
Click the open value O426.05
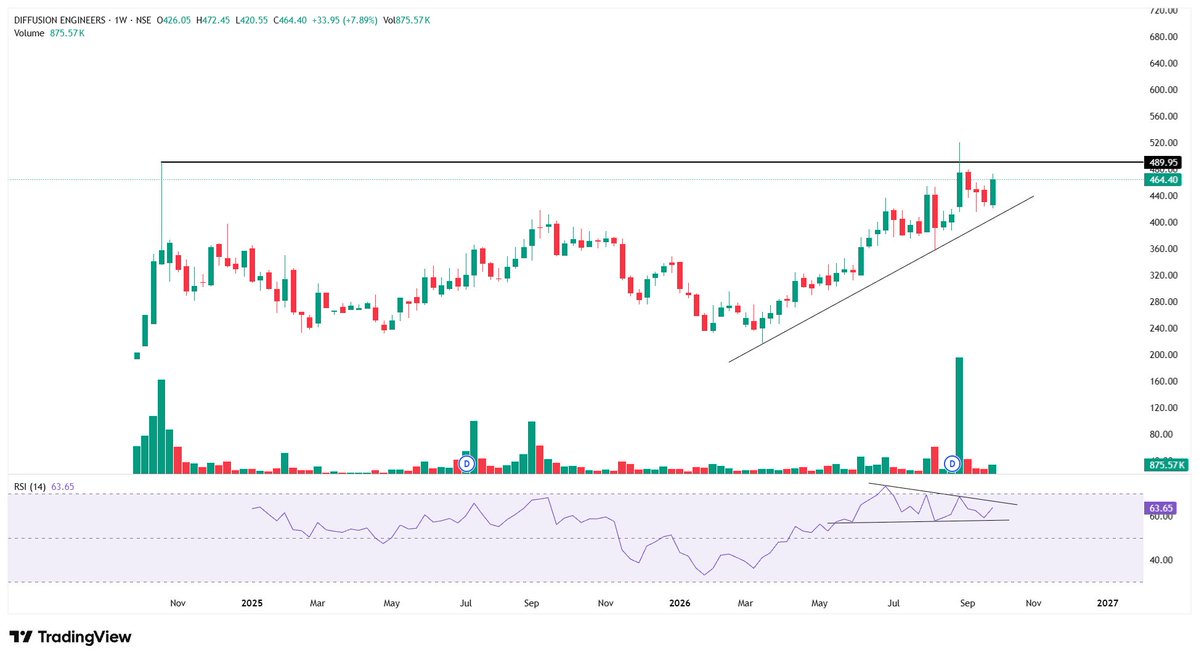tap(174, 21)
